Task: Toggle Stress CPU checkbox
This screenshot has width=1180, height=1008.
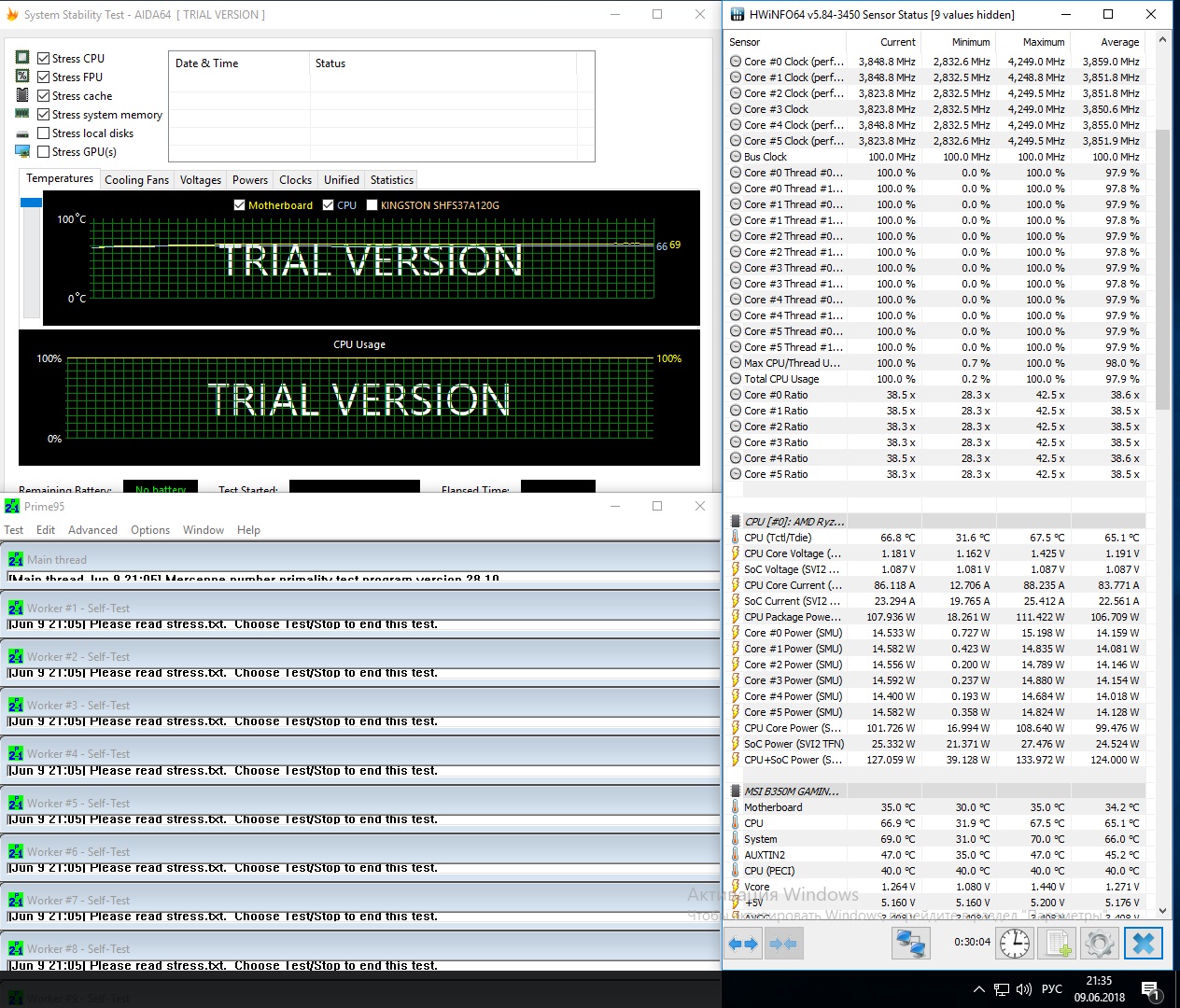Action: [43, 58]
